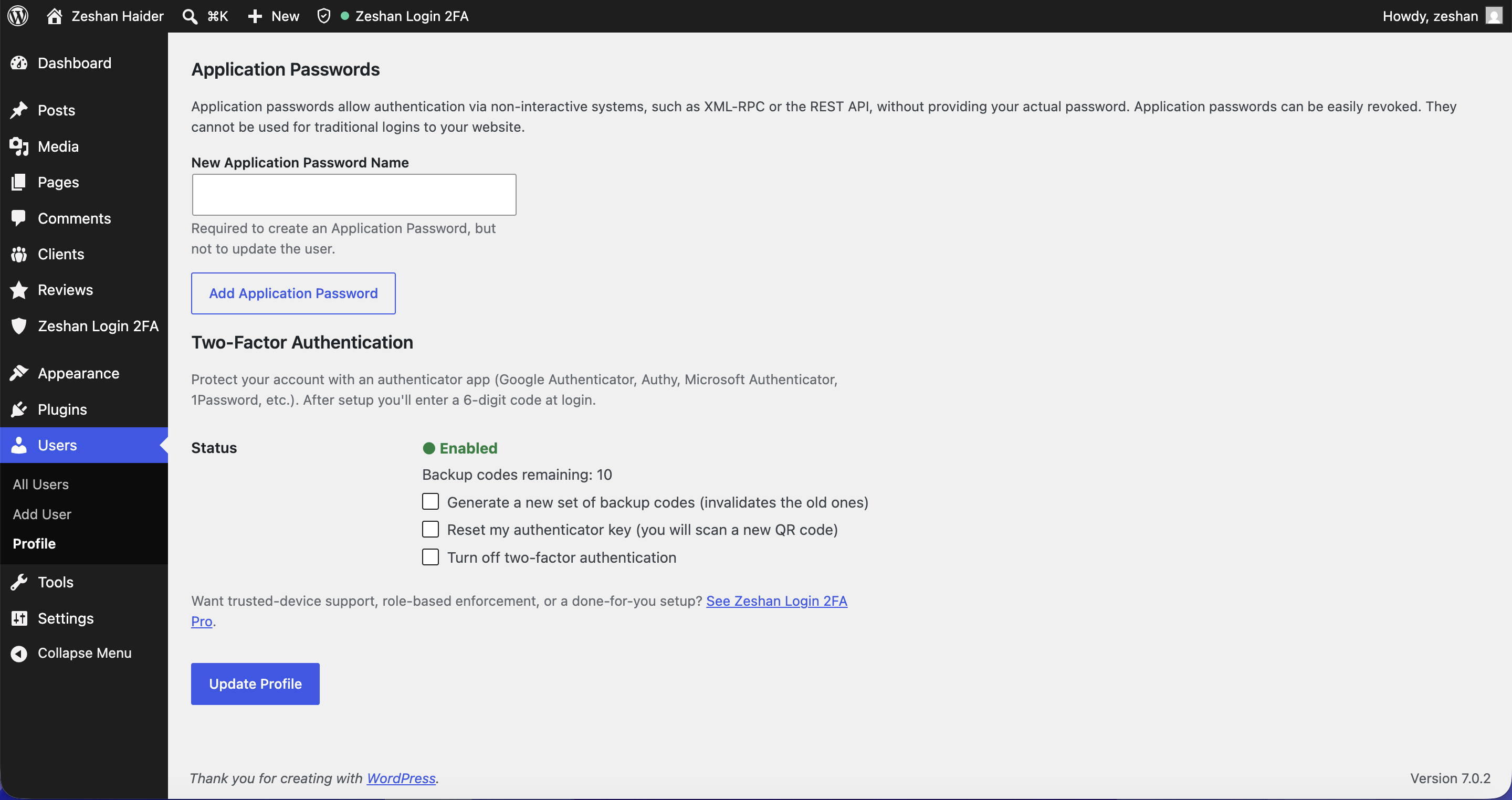Click the Tools wrench icon

(x=19, y=582)
